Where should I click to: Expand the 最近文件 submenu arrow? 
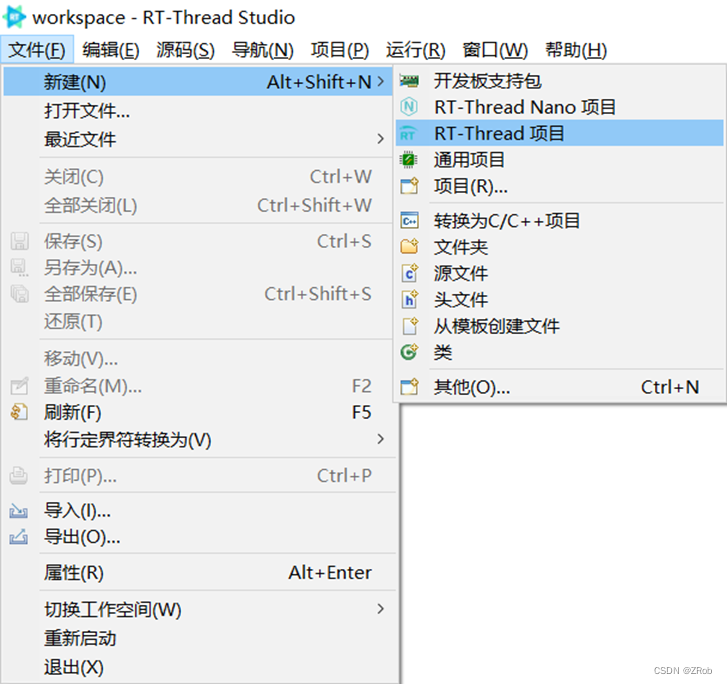tap(381, 139)
